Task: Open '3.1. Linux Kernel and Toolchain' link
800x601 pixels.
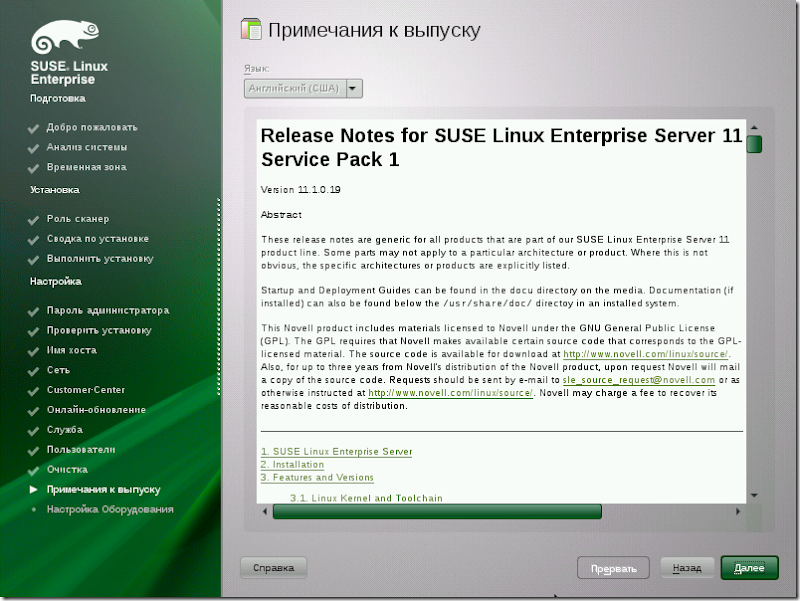Action: pos(366,498)
